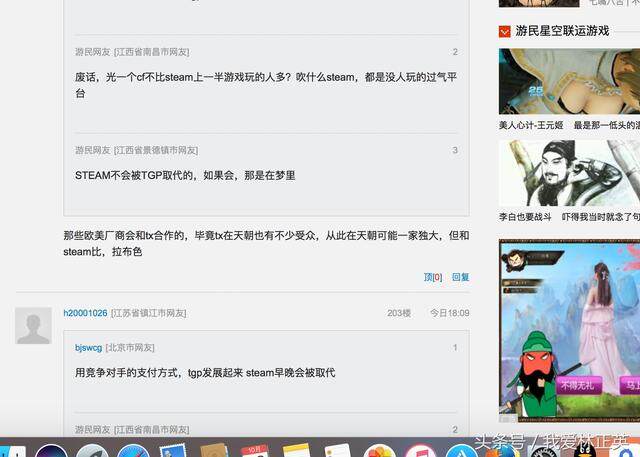Image resolution: width=640 pixels, height=457 pixels.
Task: Open Launchpad rocket icon in dock
Action: tap(92, 450)
